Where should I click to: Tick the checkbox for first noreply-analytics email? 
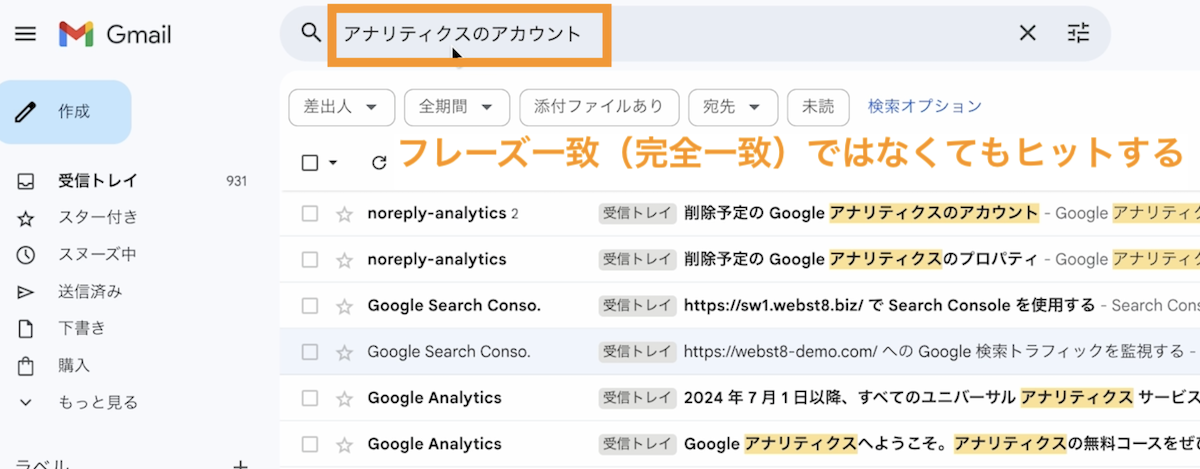click(310, 213)
